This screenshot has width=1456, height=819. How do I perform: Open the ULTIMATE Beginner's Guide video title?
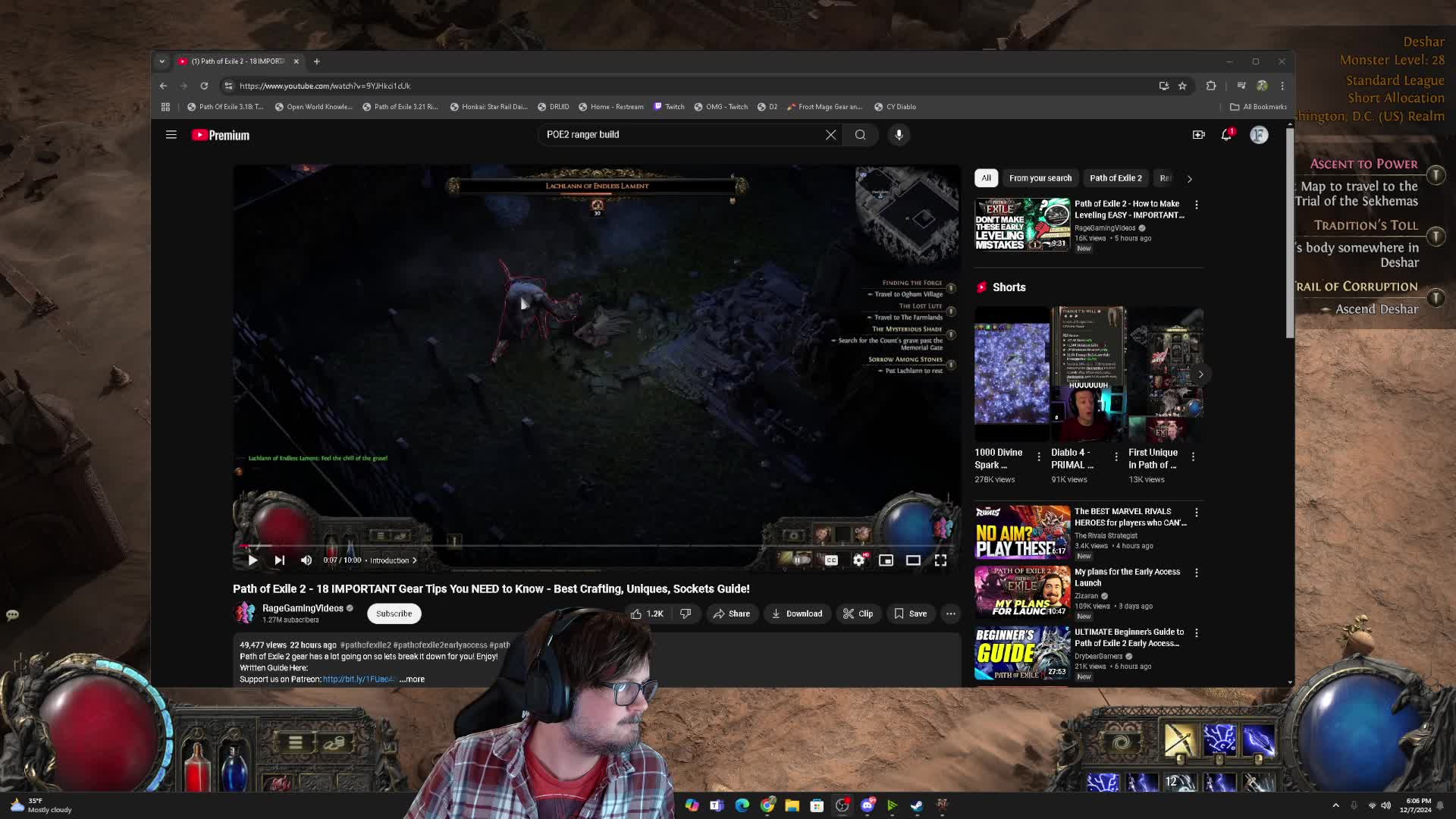1128,638
